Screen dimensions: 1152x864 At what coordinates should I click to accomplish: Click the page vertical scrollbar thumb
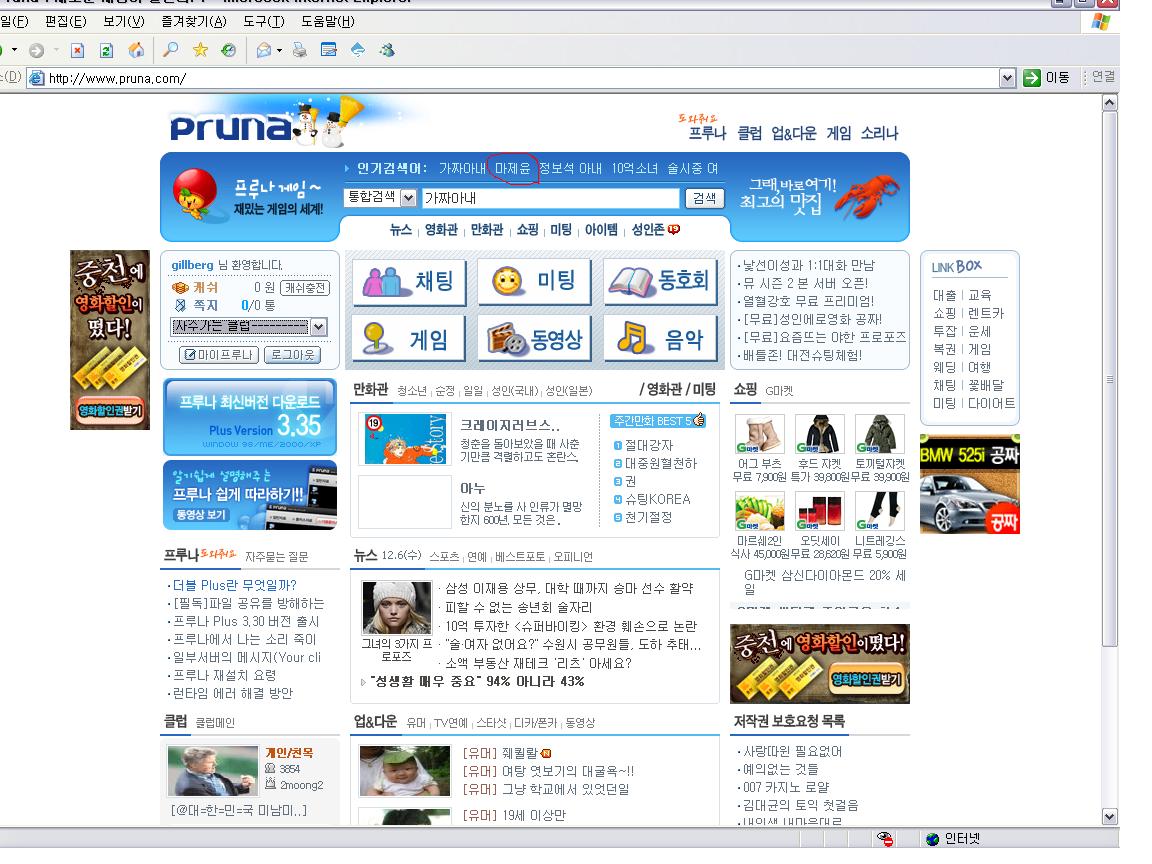[x=1109, y=379]
